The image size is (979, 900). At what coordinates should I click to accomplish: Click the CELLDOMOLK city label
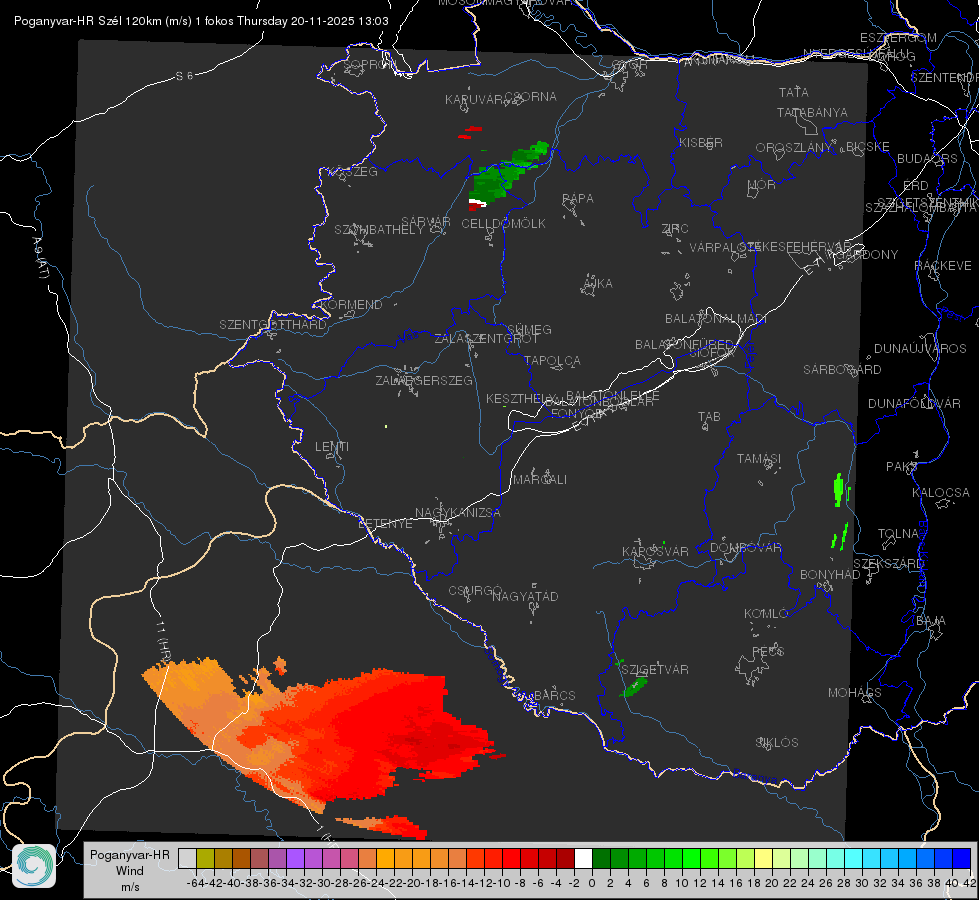(504, 224)
